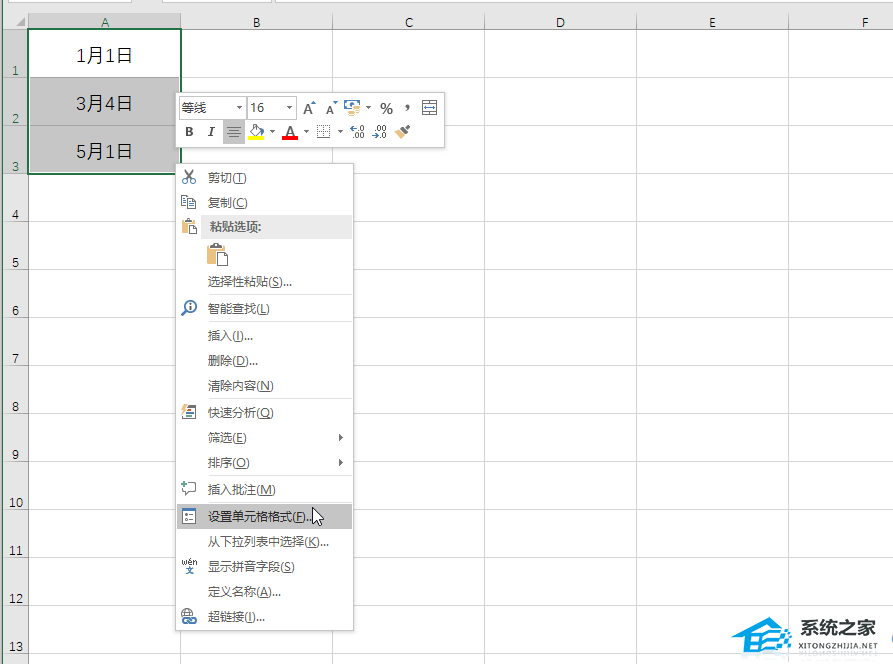This screenshot has height=664, width=893.
Task: Click the accounting number format icon
Action: 353,108
